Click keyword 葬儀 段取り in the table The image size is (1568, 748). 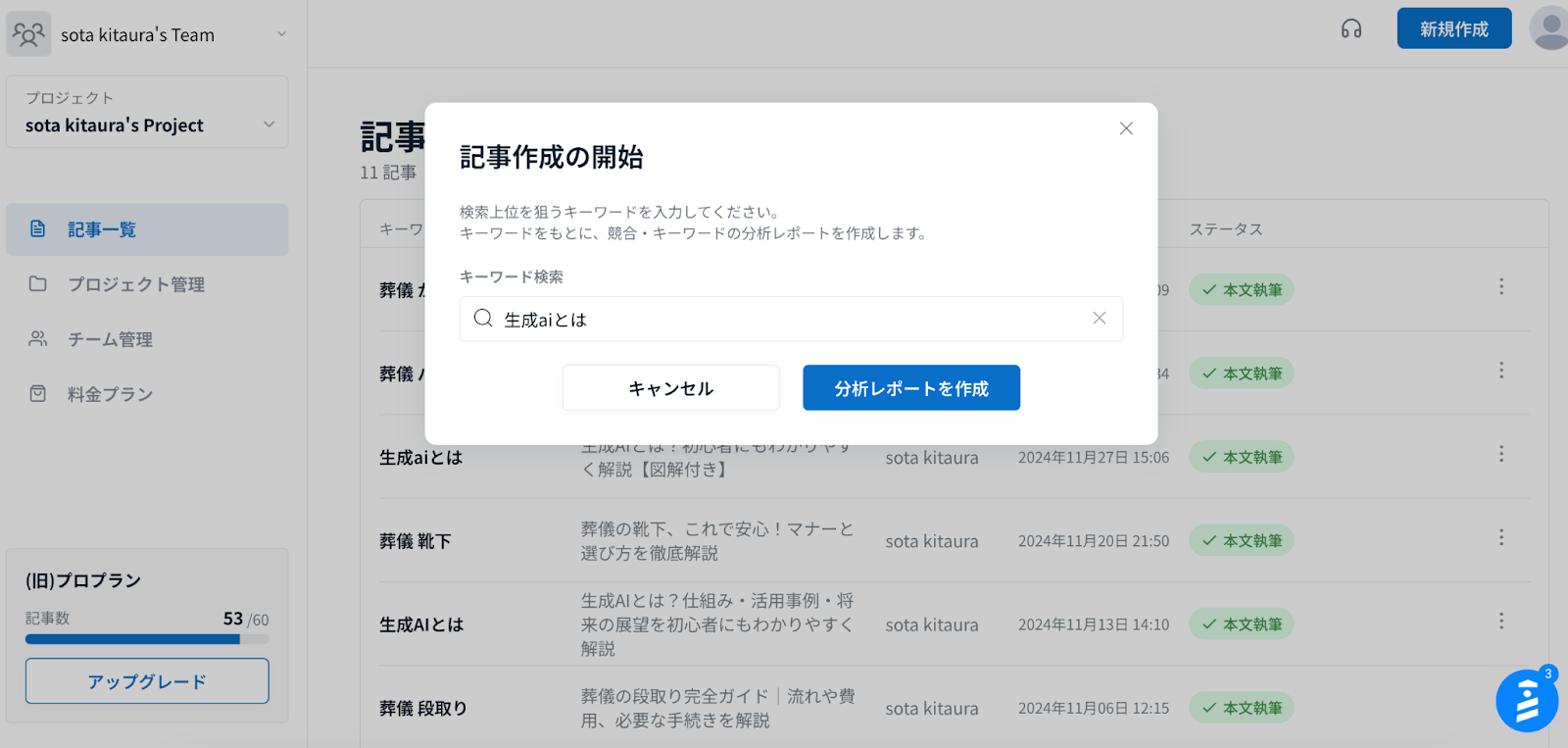point(423,709)
